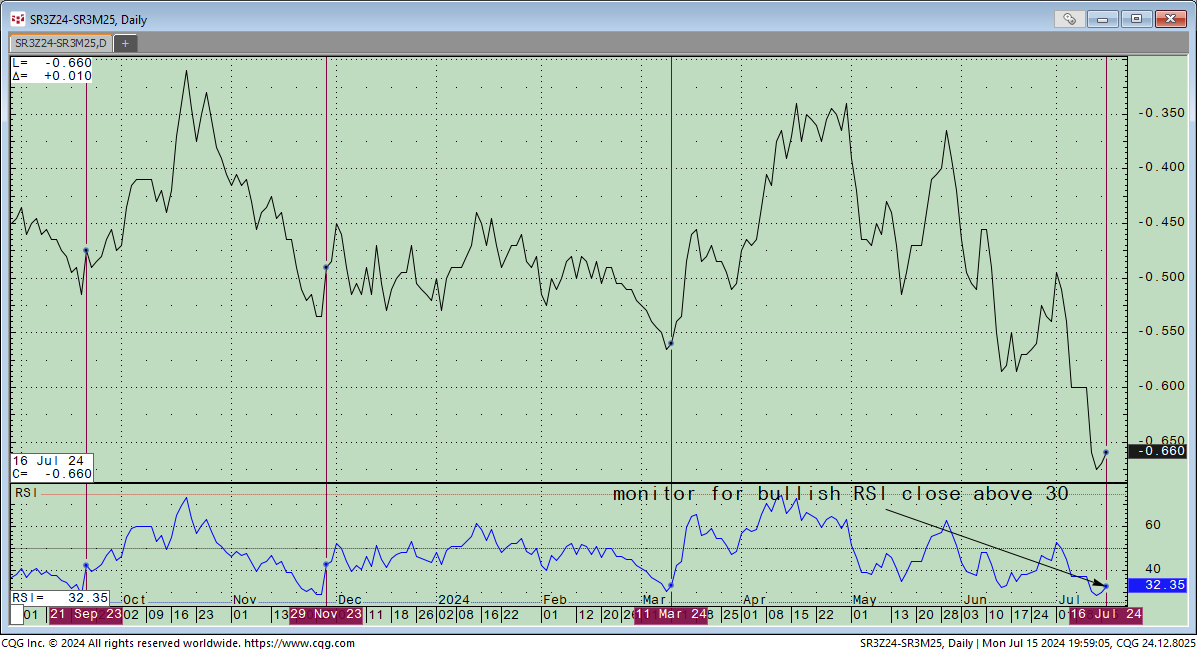Click the L= -0.660 price readout
Image resolution: width=1197 pixels, height=651 pixels.
(50, 63)
